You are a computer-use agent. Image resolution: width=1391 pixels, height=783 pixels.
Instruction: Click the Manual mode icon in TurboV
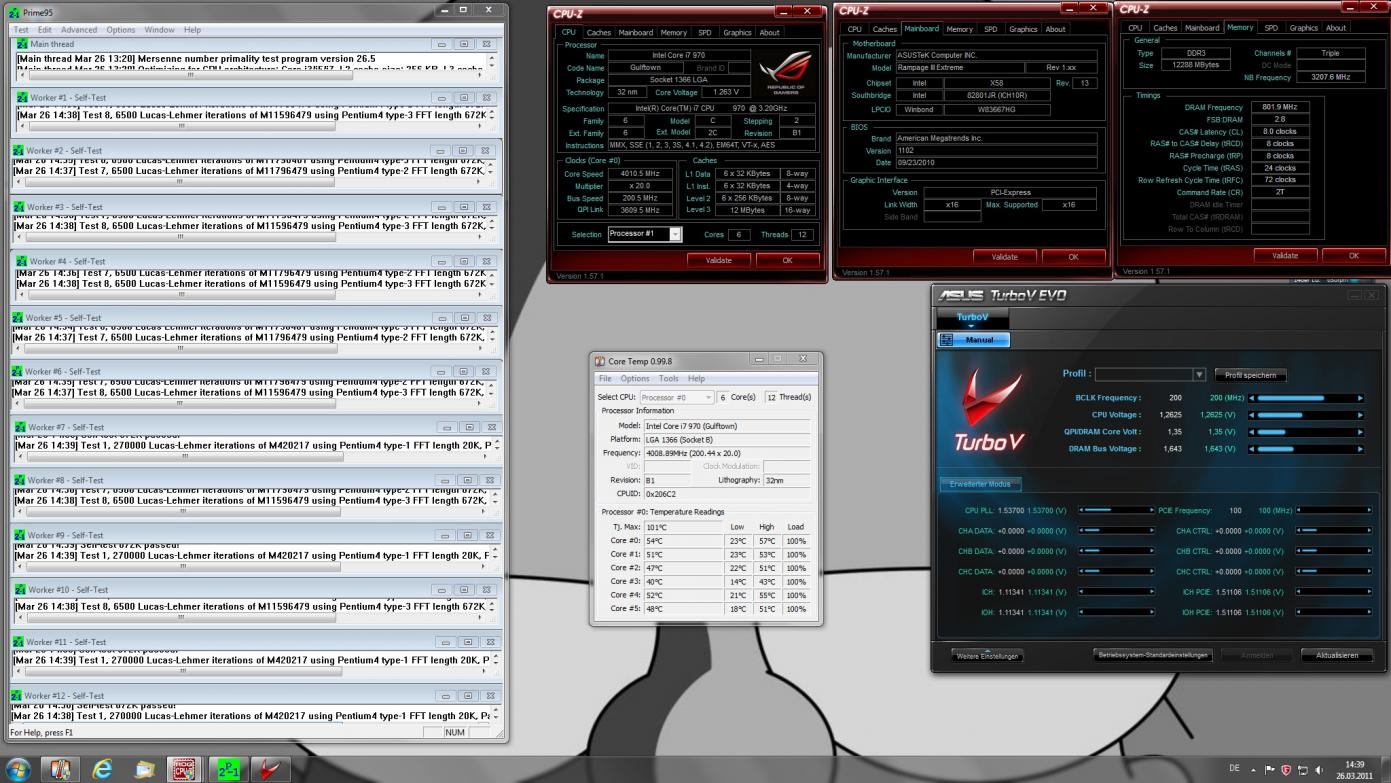click(947, 340)
